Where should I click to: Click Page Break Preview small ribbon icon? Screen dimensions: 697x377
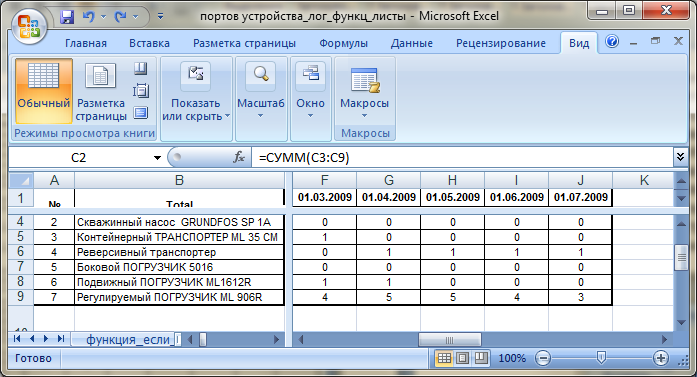pyautogui.click(x=140, y=68)
